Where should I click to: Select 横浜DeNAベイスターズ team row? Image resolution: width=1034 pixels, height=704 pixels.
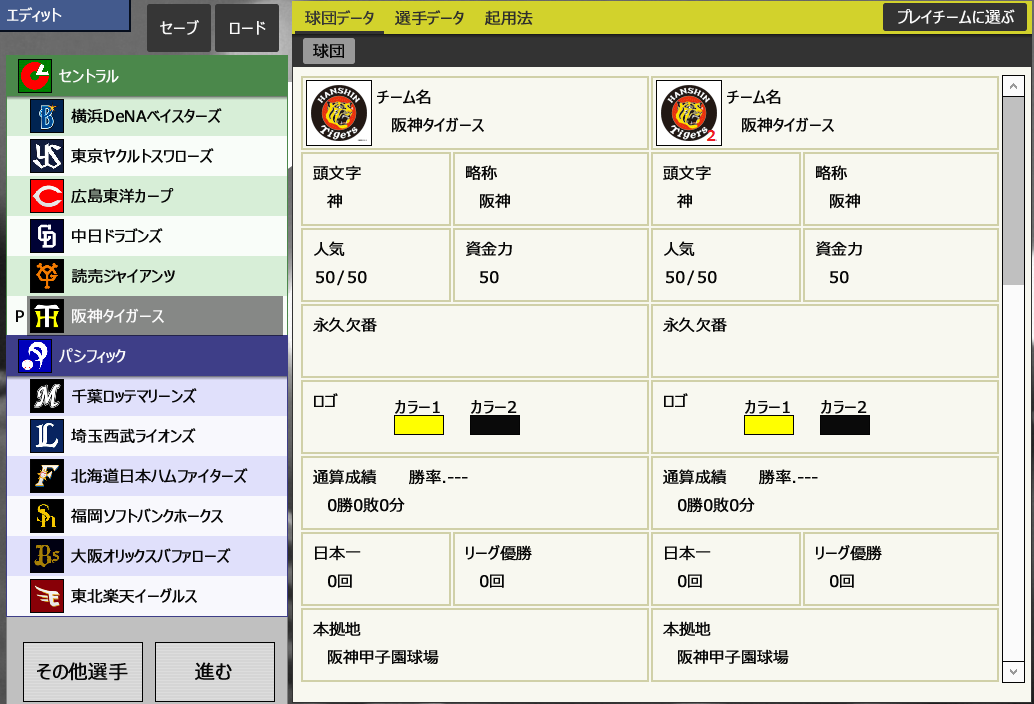(x=147, y=116)
